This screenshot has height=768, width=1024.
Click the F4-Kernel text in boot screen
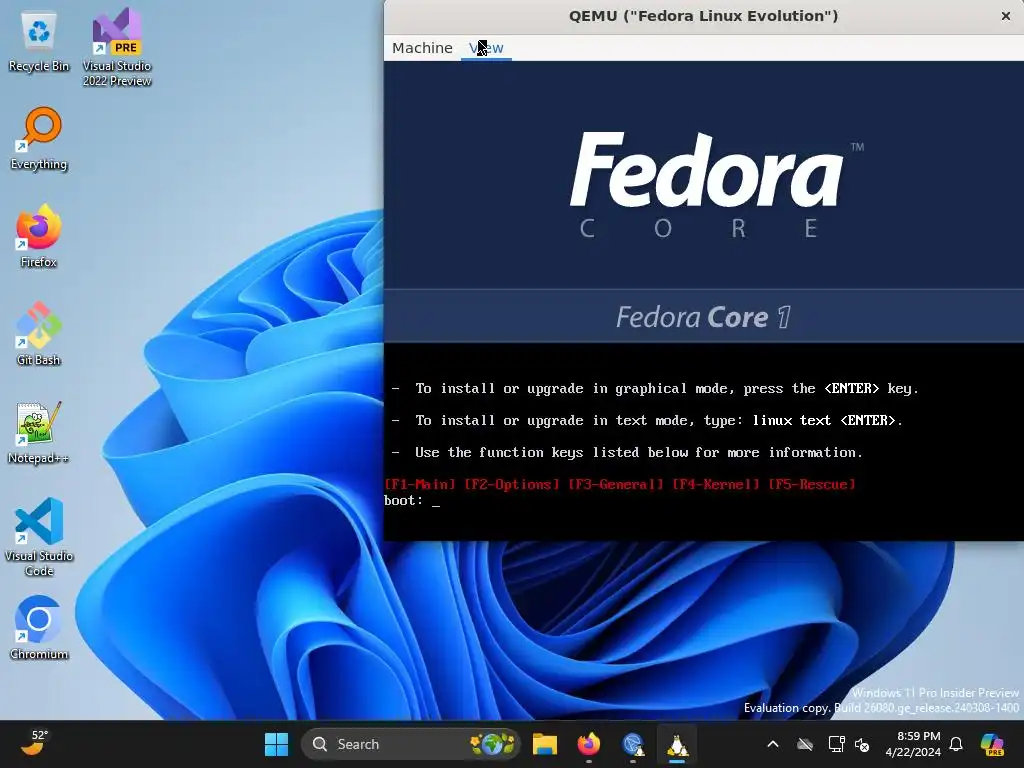716,485
